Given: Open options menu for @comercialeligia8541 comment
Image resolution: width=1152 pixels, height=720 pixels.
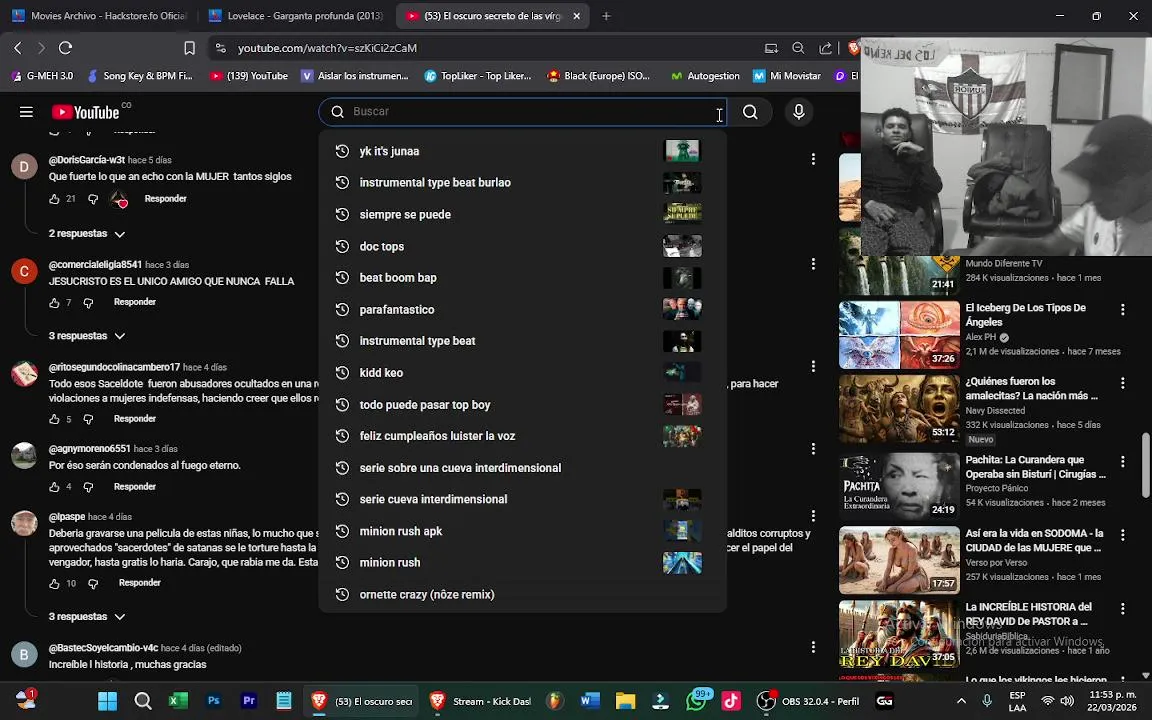Looking at the screenshot, I should (x=813, y=264).
